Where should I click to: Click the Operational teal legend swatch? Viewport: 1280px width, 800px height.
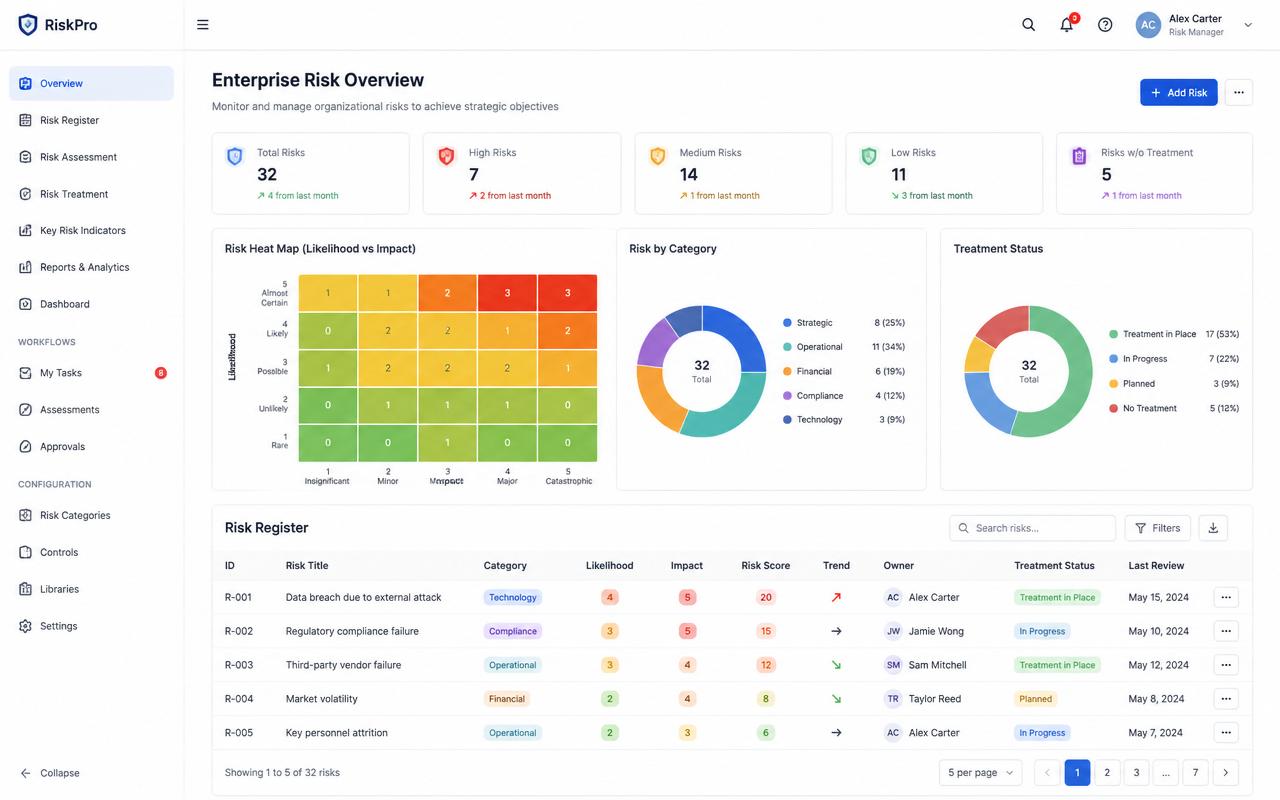click(788, 347)
